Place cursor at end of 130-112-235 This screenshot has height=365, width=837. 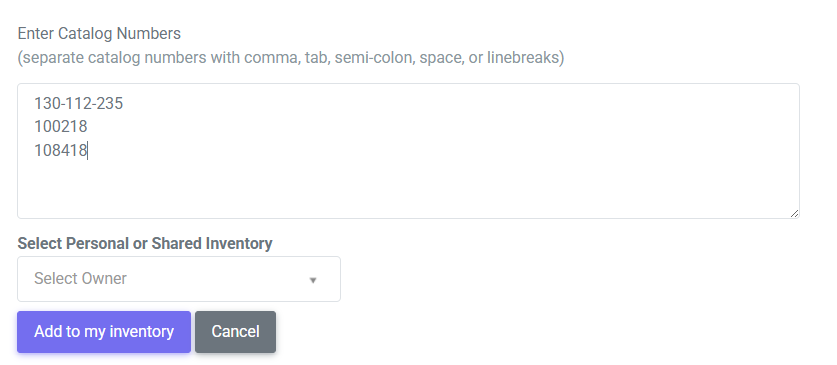click(x=124, y=104)
